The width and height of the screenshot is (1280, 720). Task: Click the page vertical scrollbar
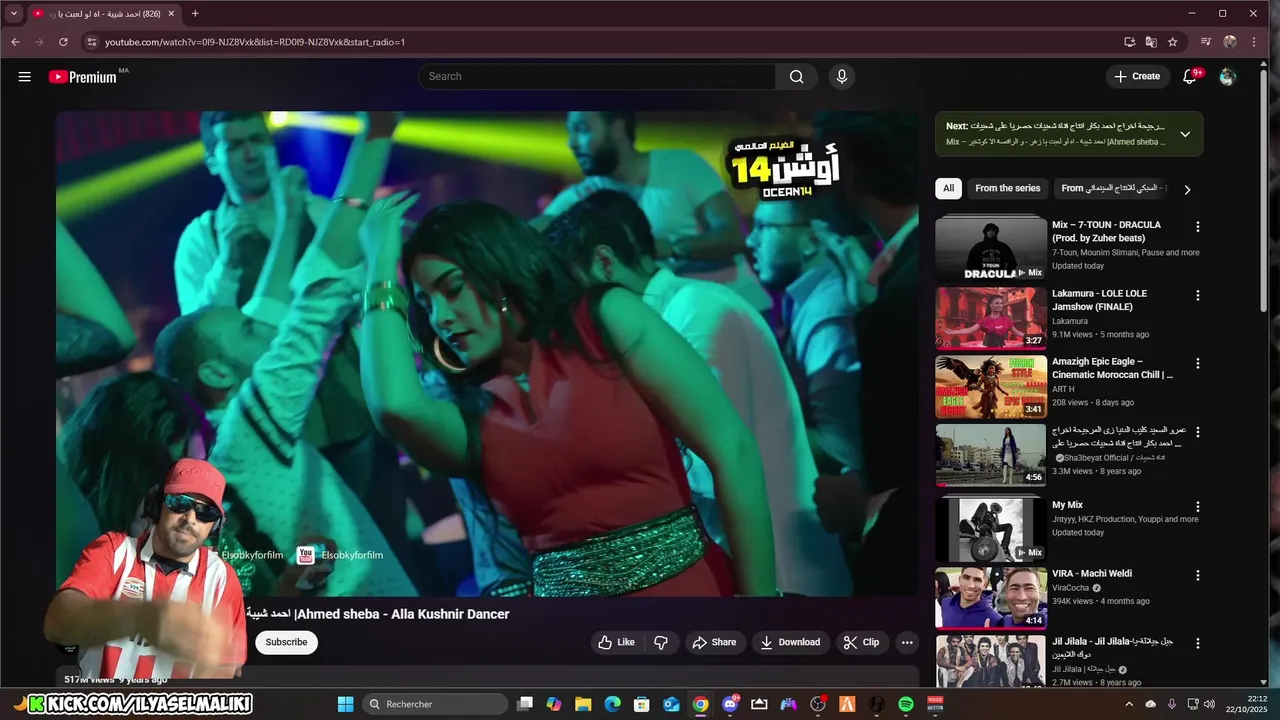1264,190
